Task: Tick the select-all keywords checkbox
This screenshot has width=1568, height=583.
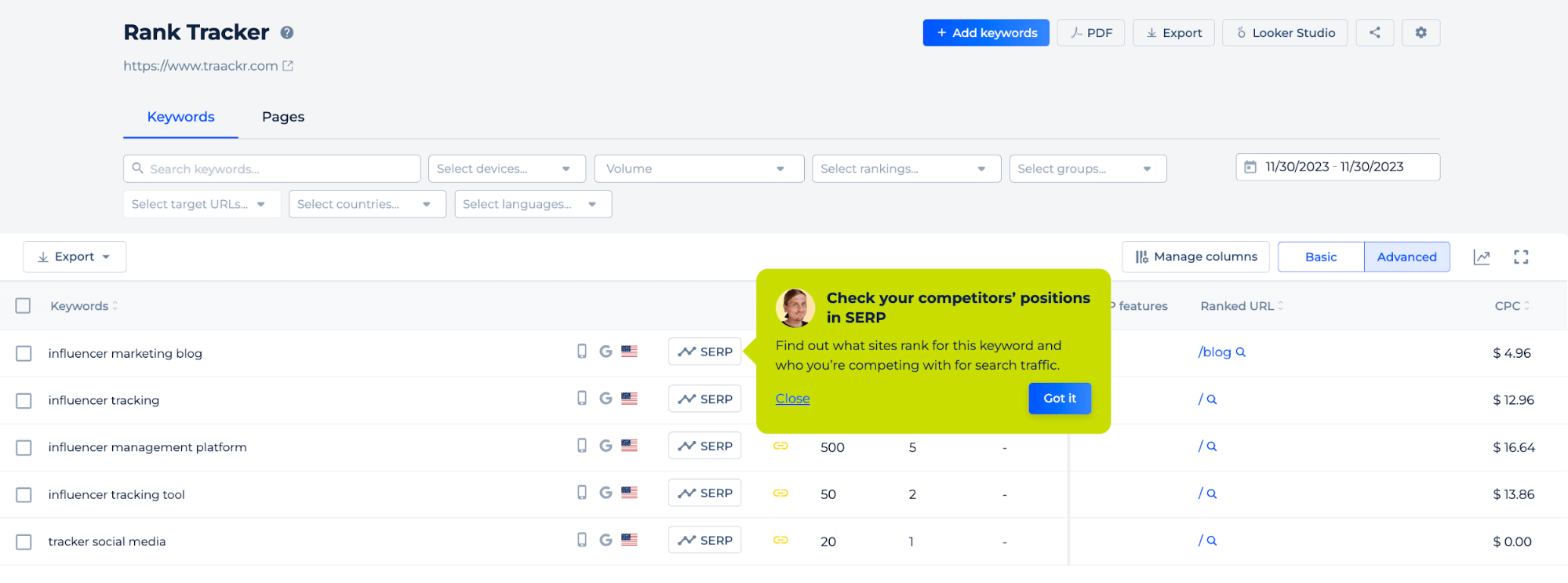Action: (24, 306)
